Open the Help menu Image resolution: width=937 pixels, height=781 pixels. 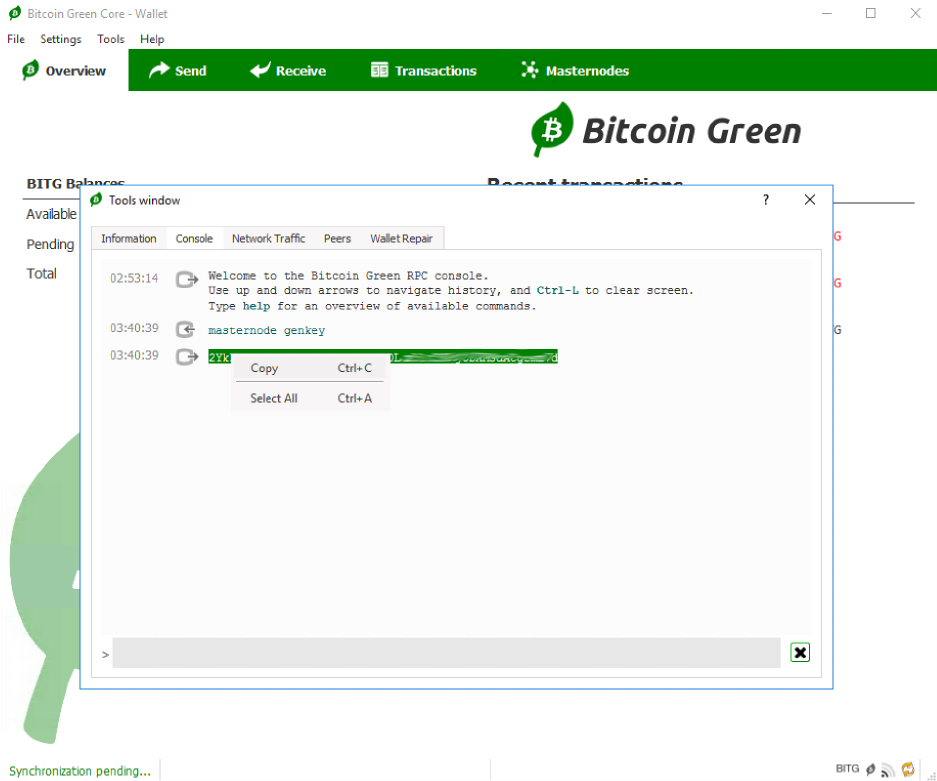pyautogui.click(x=152, y=39)
